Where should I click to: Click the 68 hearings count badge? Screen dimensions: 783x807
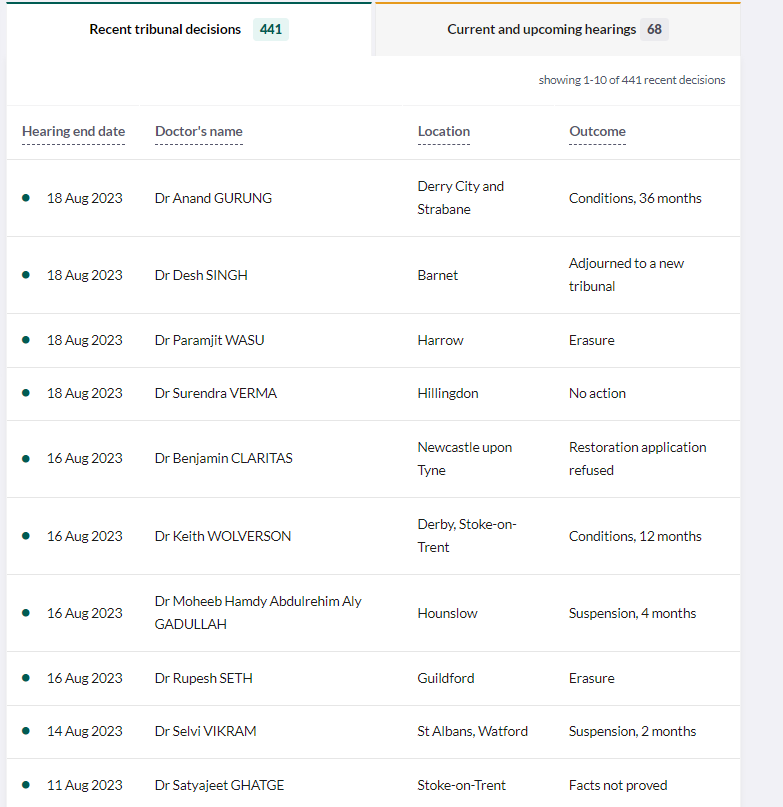point(654,30)
